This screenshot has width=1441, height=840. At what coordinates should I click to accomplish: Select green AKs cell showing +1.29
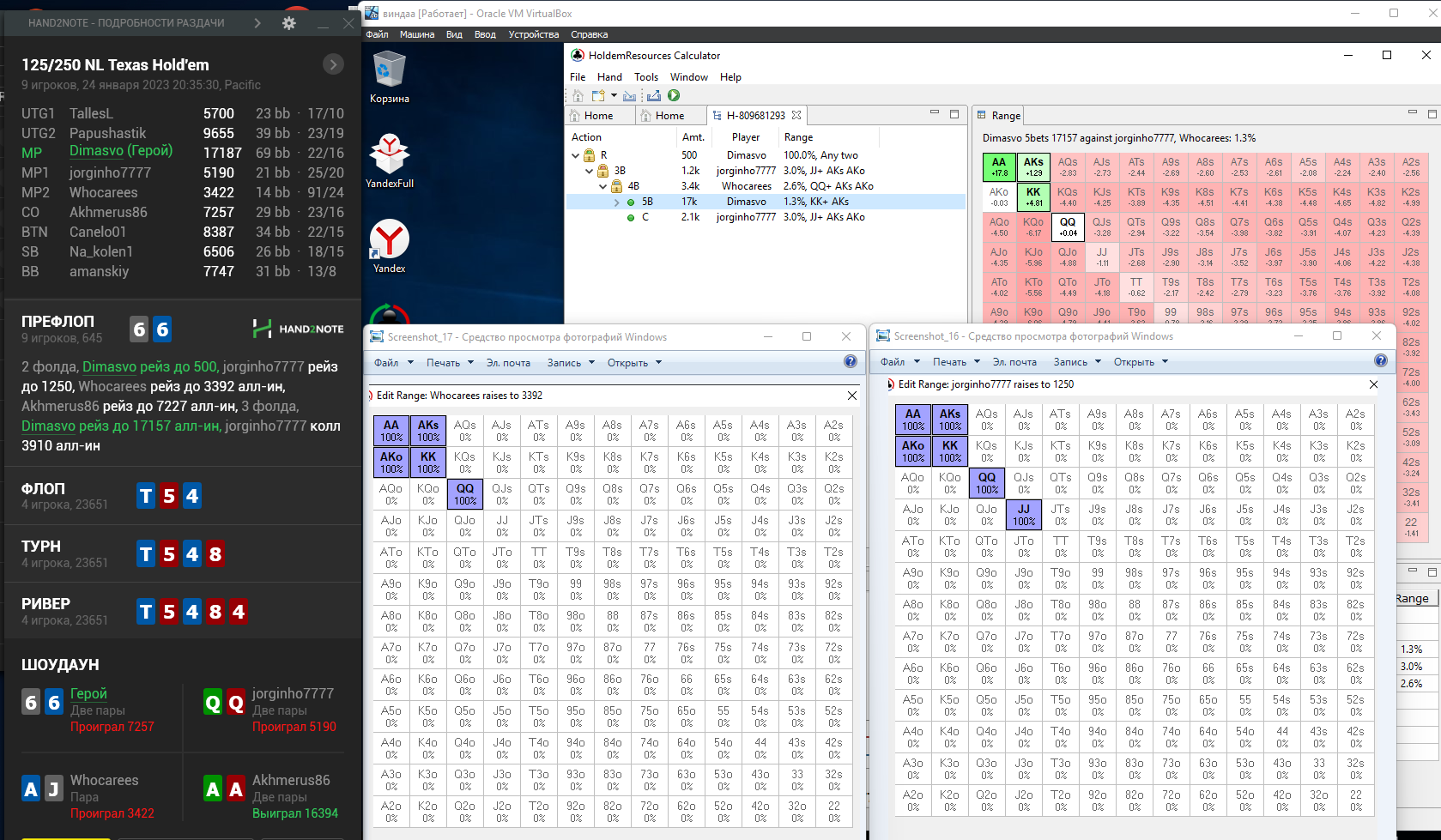[1033, 167]
